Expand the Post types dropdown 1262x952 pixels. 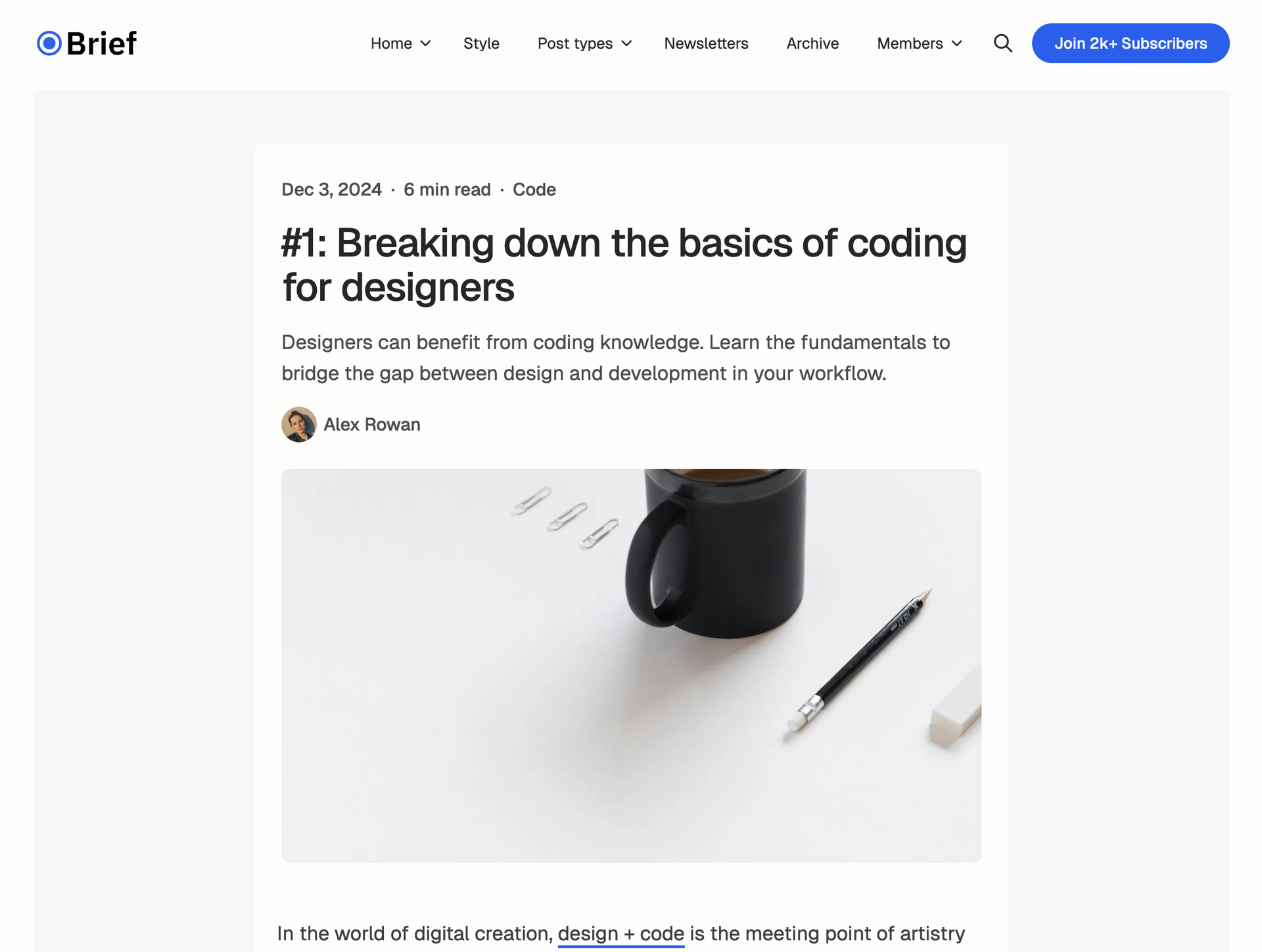(x=582, y=43)
